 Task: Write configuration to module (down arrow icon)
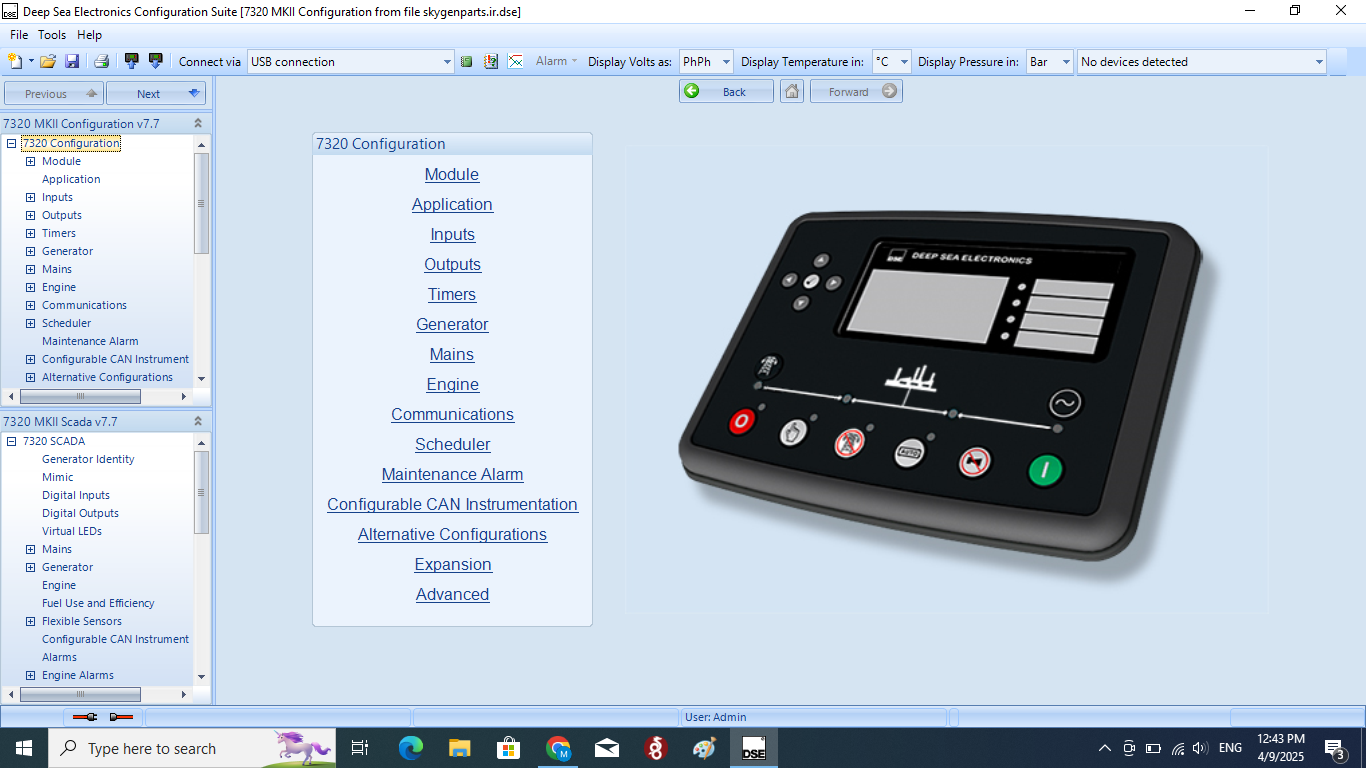pyautogui.click(x=155, y=61)
